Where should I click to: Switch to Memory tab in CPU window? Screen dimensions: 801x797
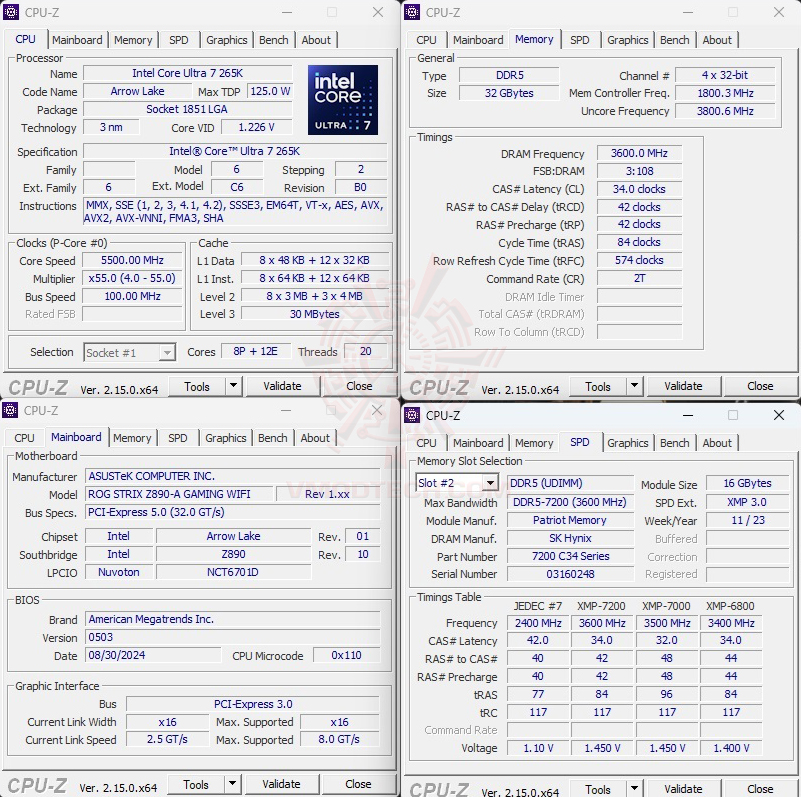[133, 40]
